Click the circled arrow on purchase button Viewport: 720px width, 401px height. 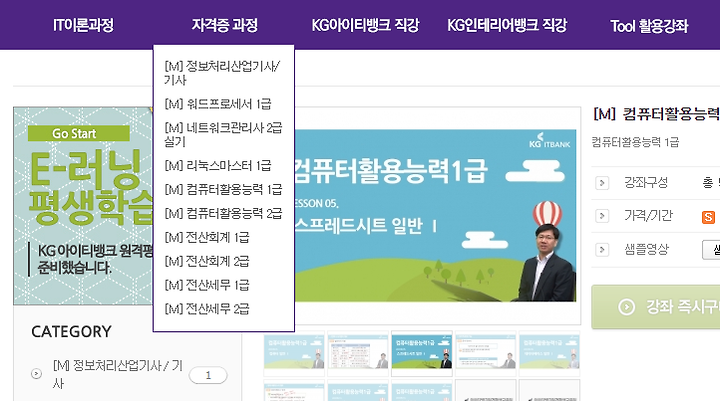tap(626, 307)
